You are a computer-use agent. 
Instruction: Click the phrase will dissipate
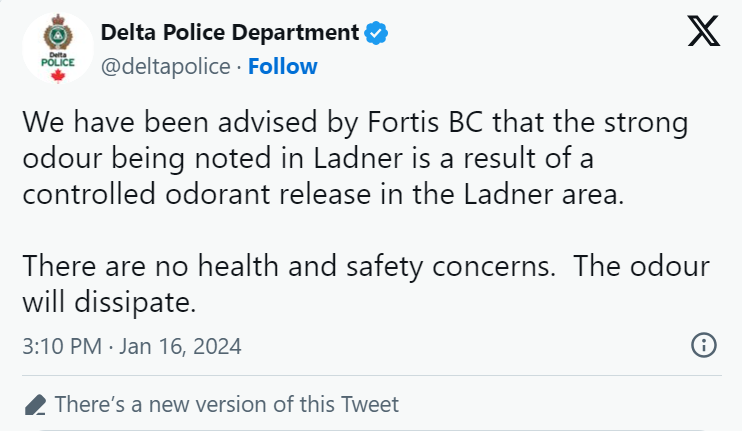pos(109,302)
